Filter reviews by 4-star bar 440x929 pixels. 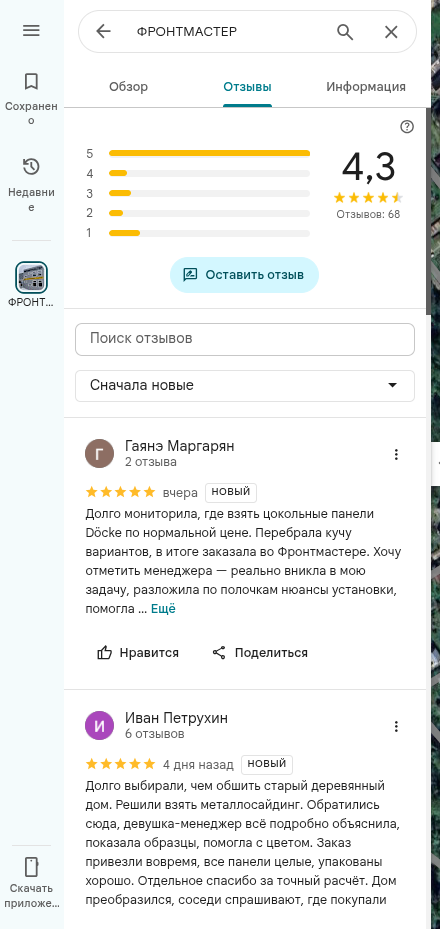(198, 174)
